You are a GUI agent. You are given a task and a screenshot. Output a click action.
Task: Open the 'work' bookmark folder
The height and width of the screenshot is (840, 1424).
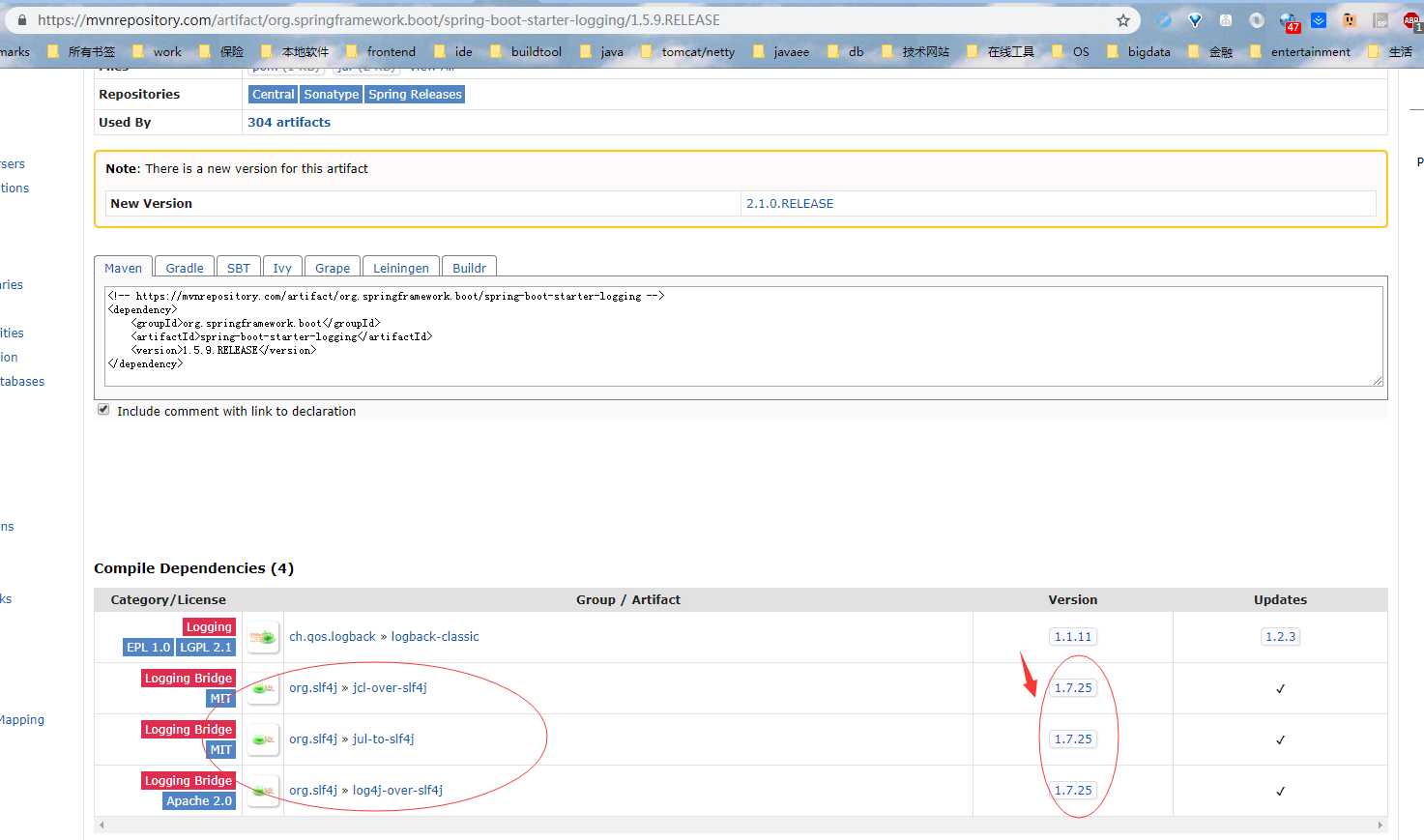pyautogui.click(x=158, y=52)
